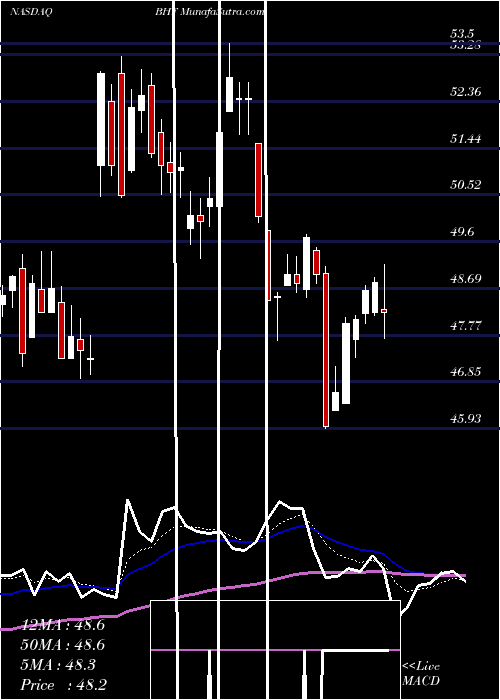Image resolution: width=500 pixels, height=700 pixels.
Task: Select the 51.44 price level label
Action: pyautogui.click(x=466, y=139)
